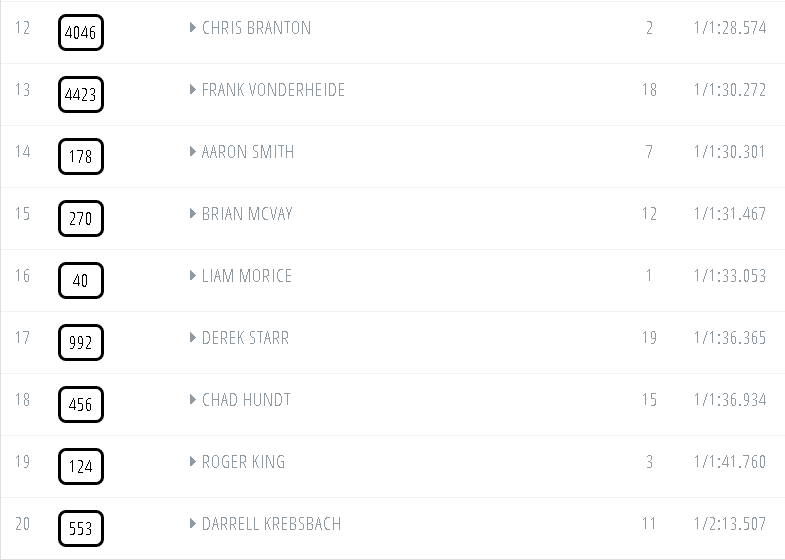Expand the Derek Starr row arrow
Screen dimensions: 785x560
pos(193,338)
